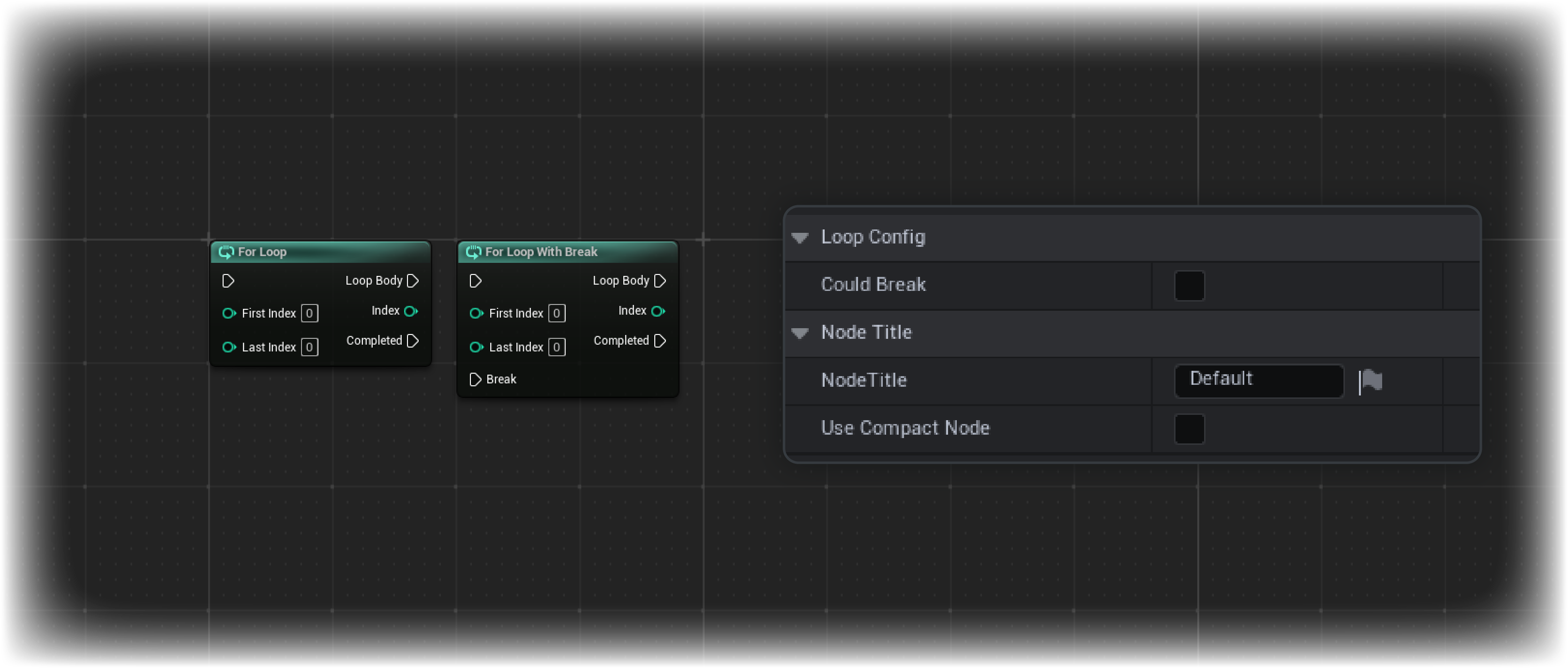Image resolution: width=1568 pixels, height=668 pixels.
Task: Click Loop Body pin on For Loop With Break
Action: coord(661,281)
